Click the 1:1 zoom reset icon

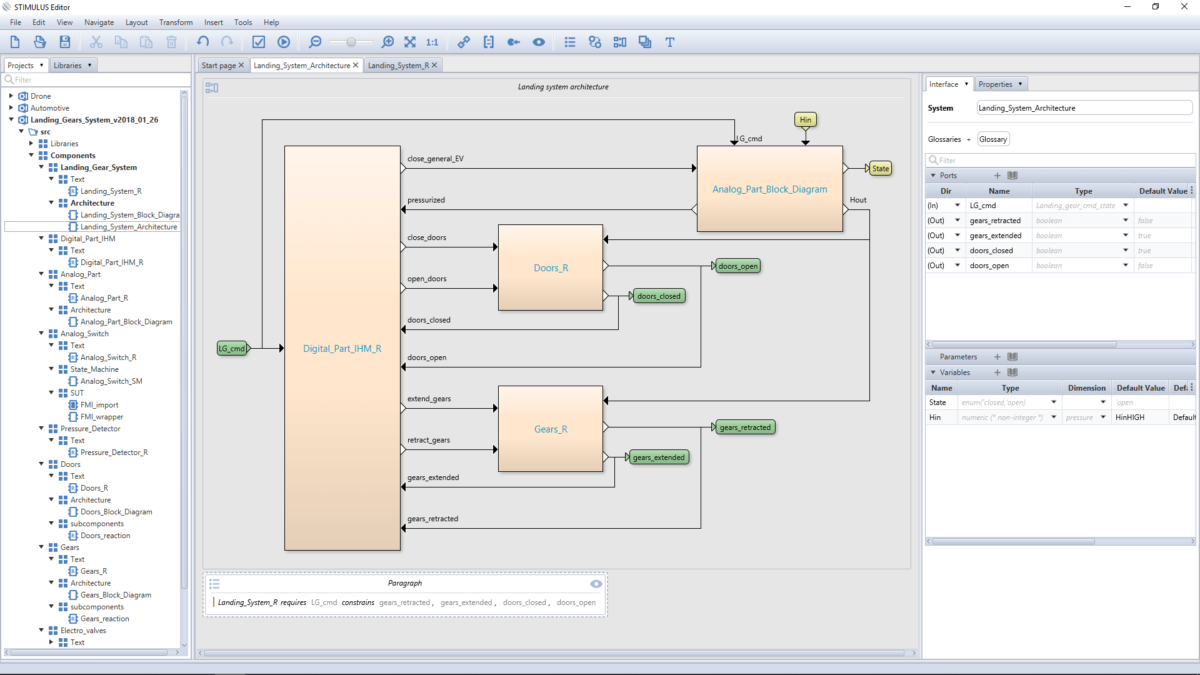[x=432, y=42]
